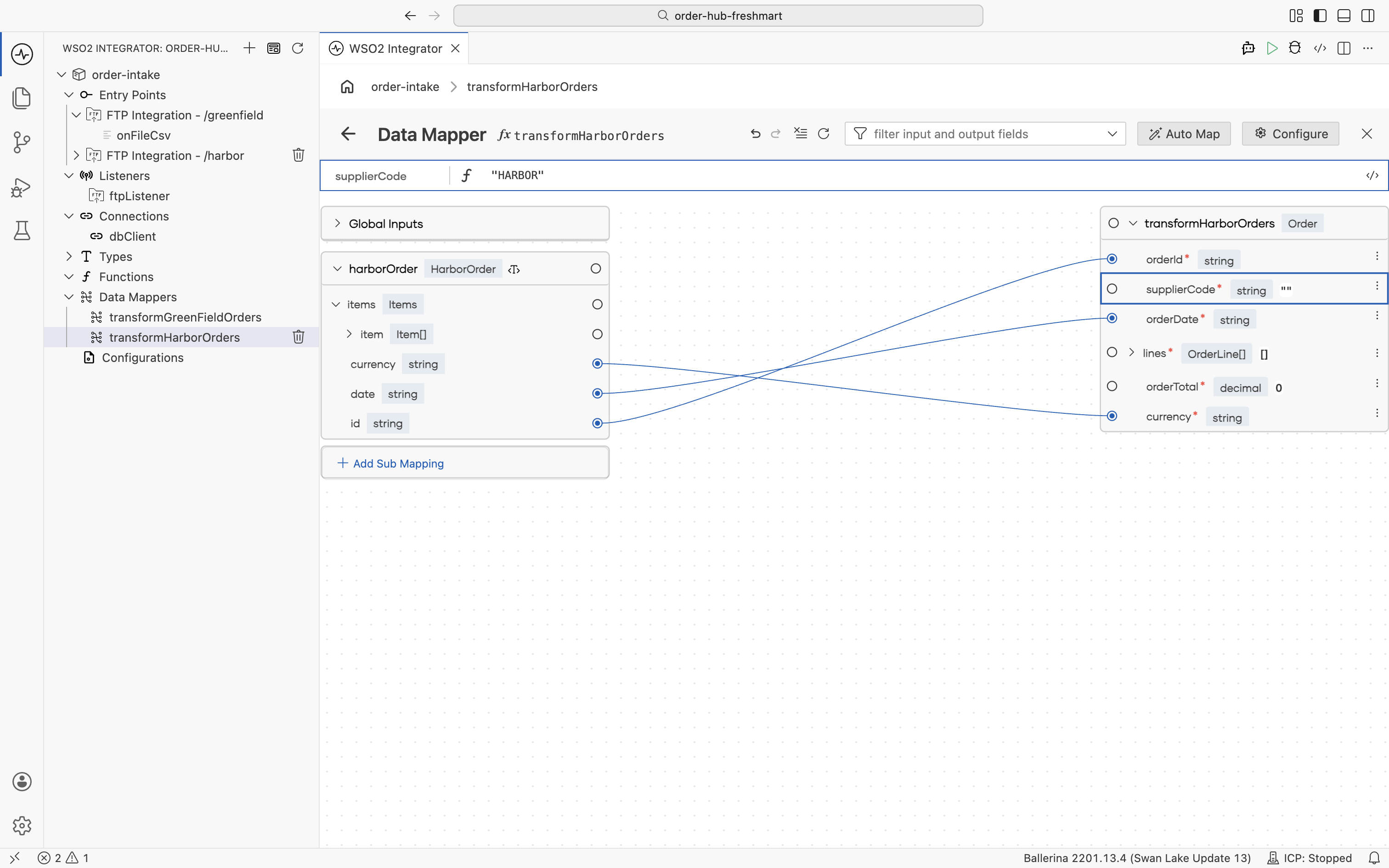Click the home icon in breadcrumb
This screenshot has width=1389, height=868.
coord(347,87)
